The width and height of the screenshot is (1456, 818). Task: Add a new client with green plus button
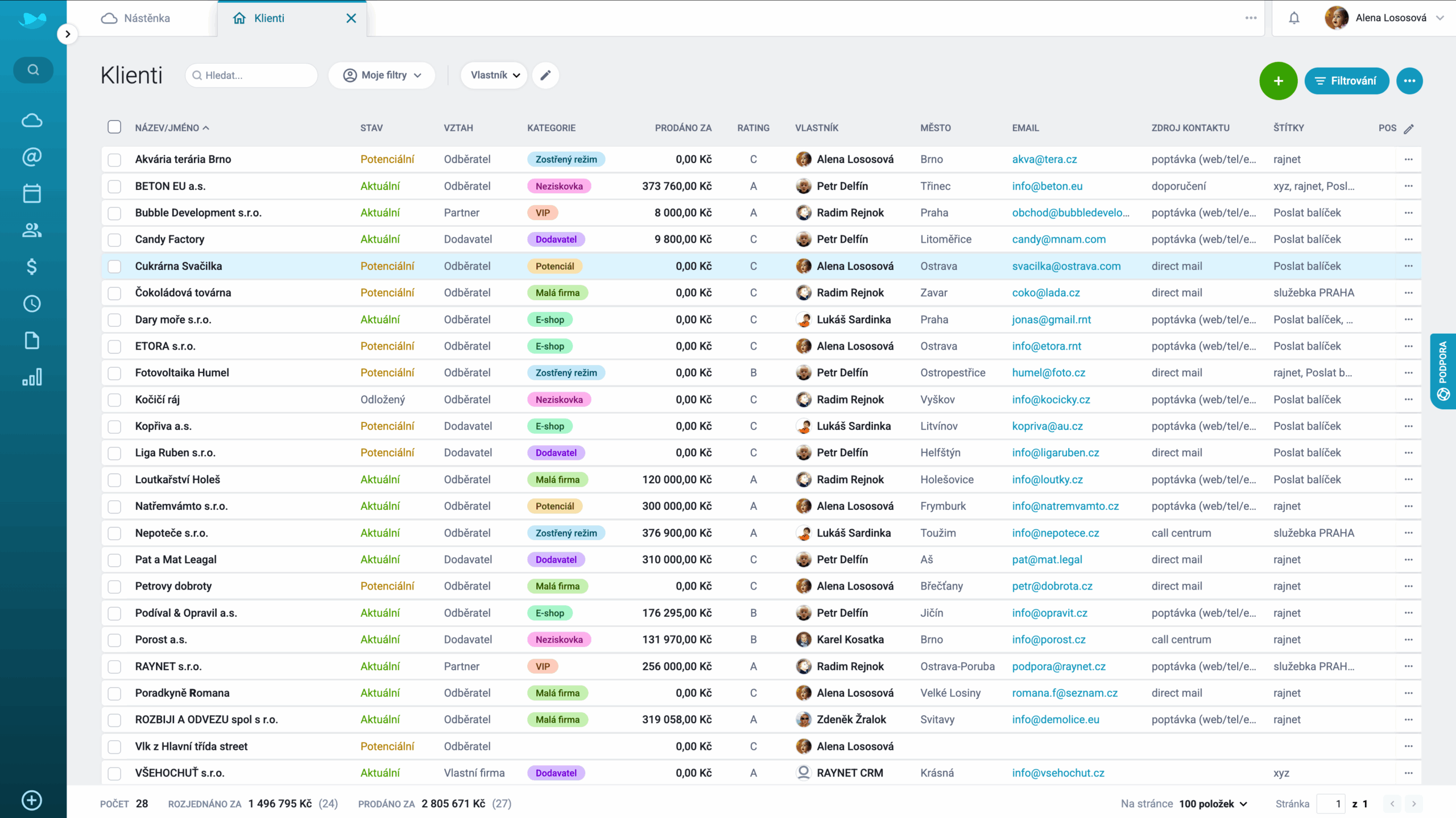click(x=1278, y=81)
